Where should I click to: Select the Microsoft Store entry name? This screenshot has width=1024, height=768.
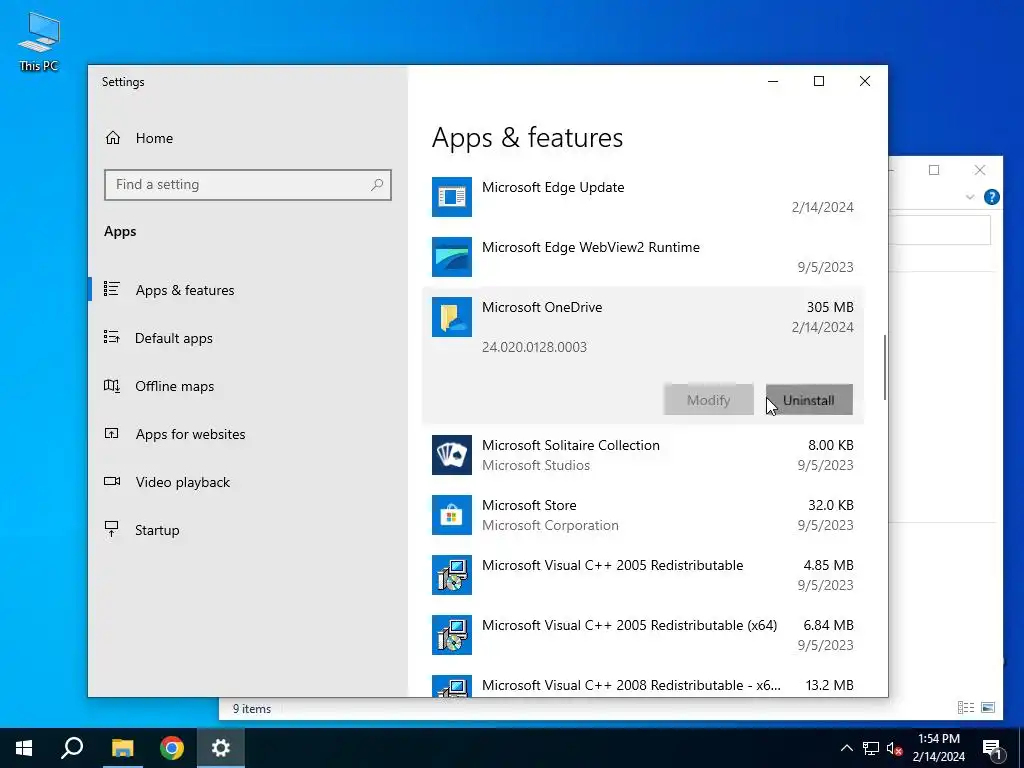pyautogui.click(x=529, y=505)
